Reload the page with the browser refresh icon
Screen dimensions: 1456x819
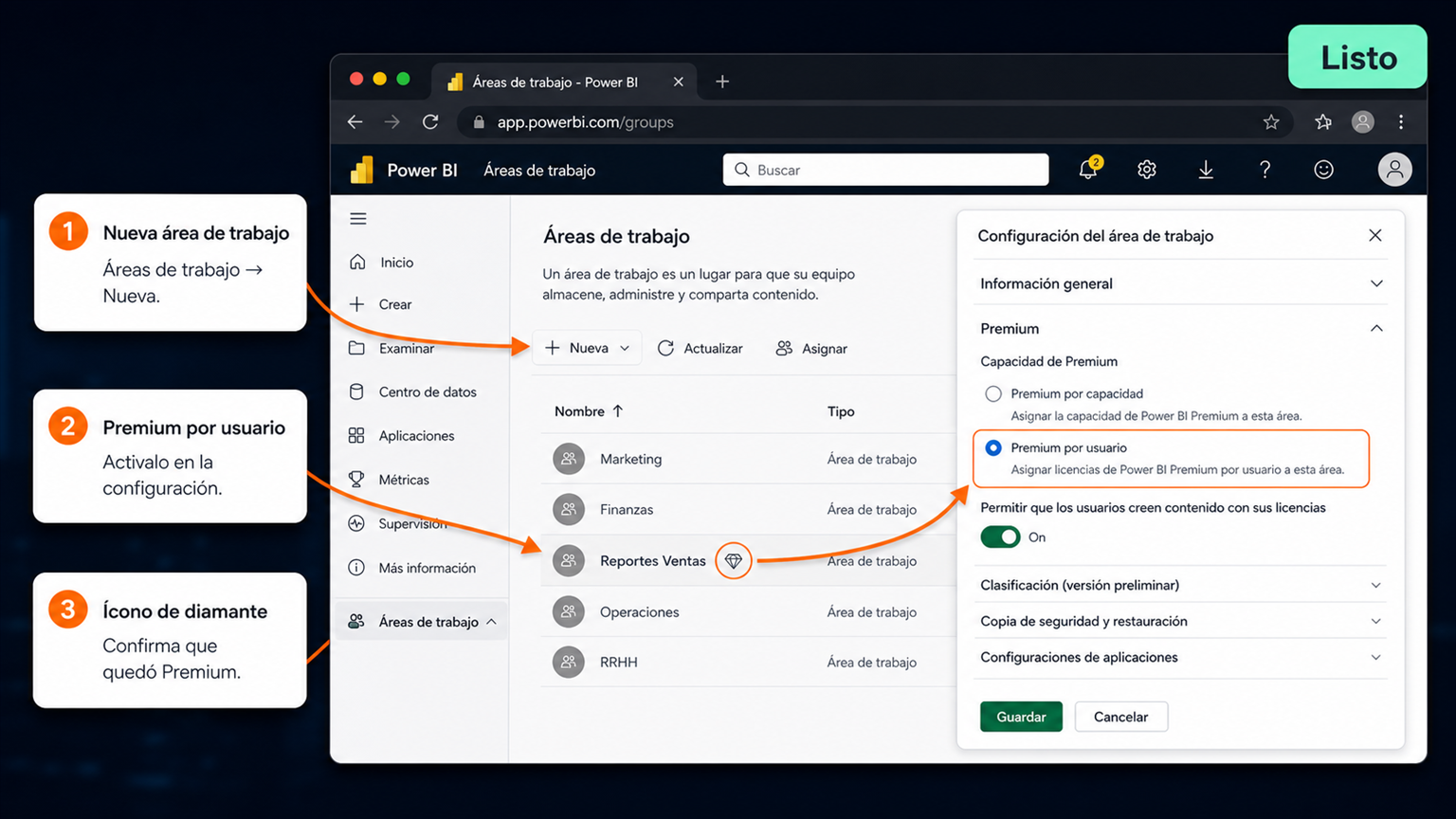pyautogui.click(x=430, y=122)
